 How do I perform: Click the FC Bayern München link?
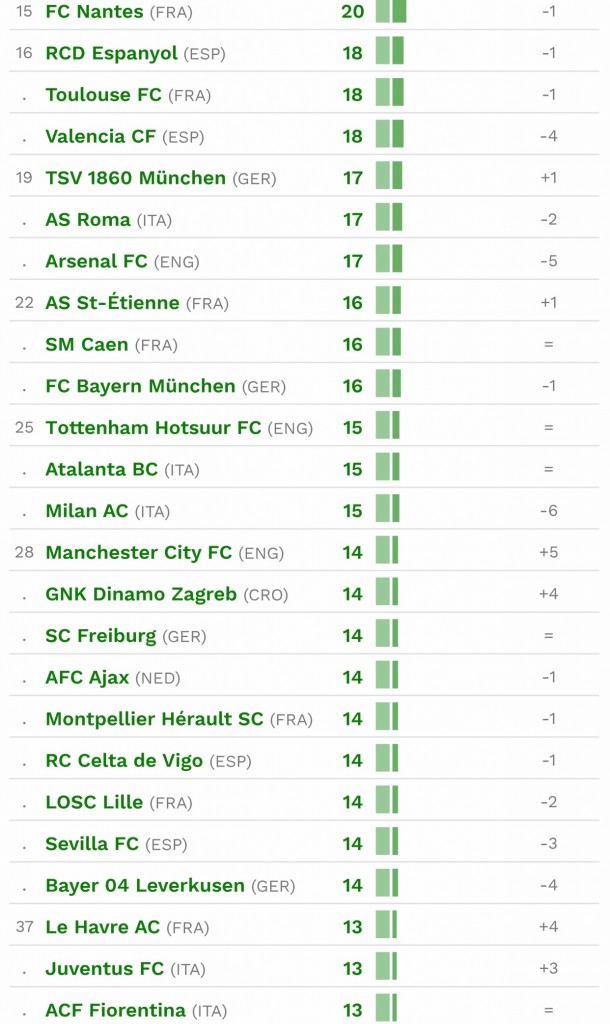[140, 386]
